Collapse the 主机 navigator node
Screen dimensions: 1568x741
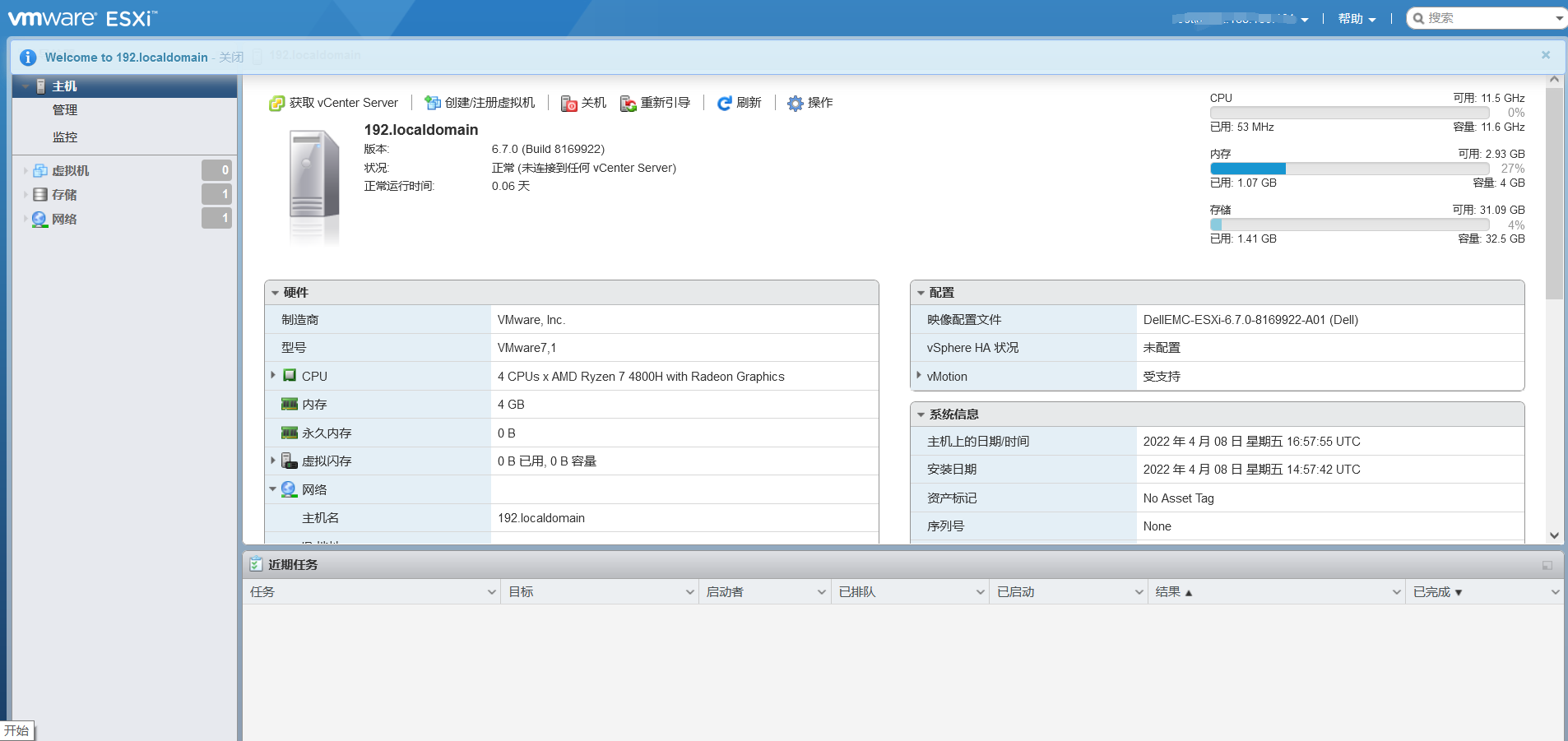pyautogui.click(x=26, y=86)
